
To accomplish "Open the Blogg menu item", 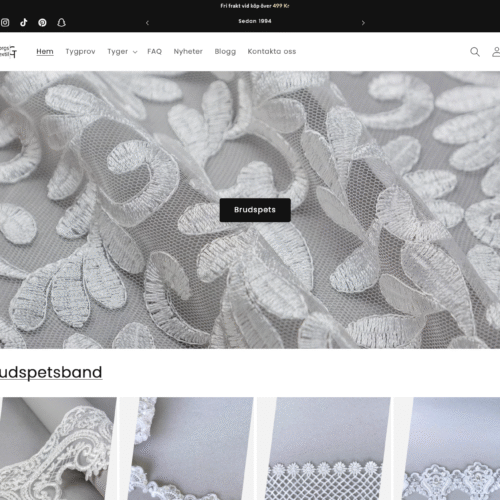I will pyautogui.click(x=225, y=52).
